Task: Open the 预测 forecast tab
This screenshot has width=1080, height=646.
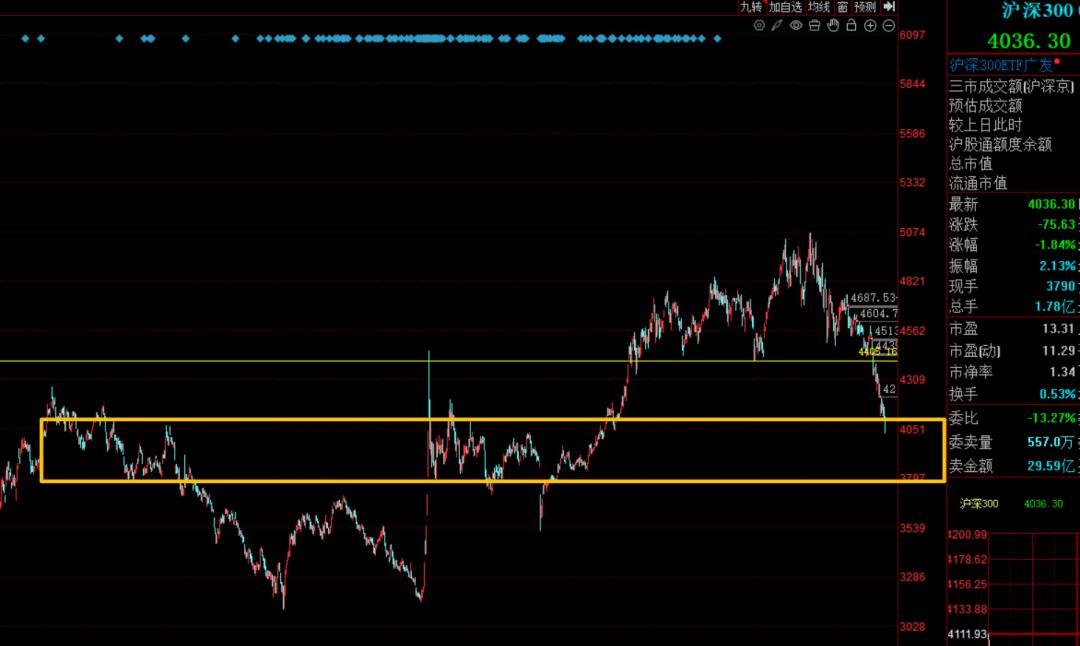Action: click(x=864, y=7)
